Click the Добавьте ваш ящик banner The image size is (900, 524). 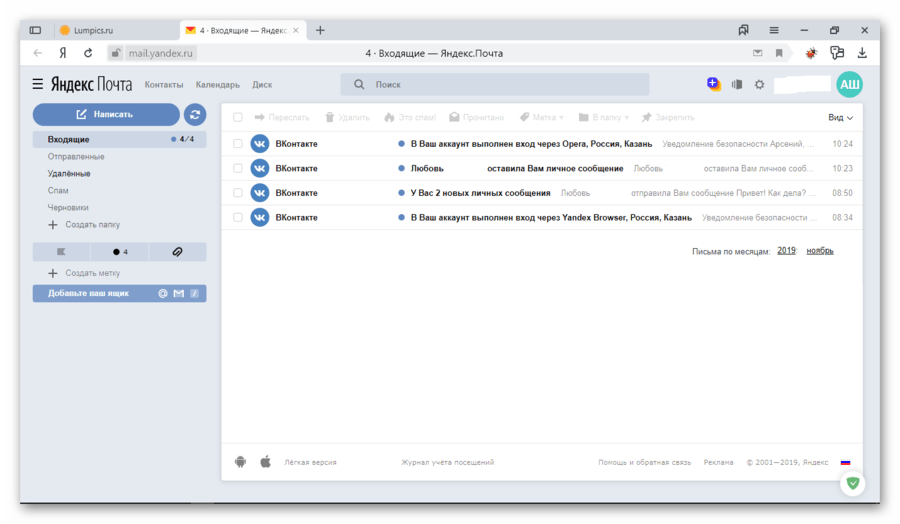pos(119,293)
